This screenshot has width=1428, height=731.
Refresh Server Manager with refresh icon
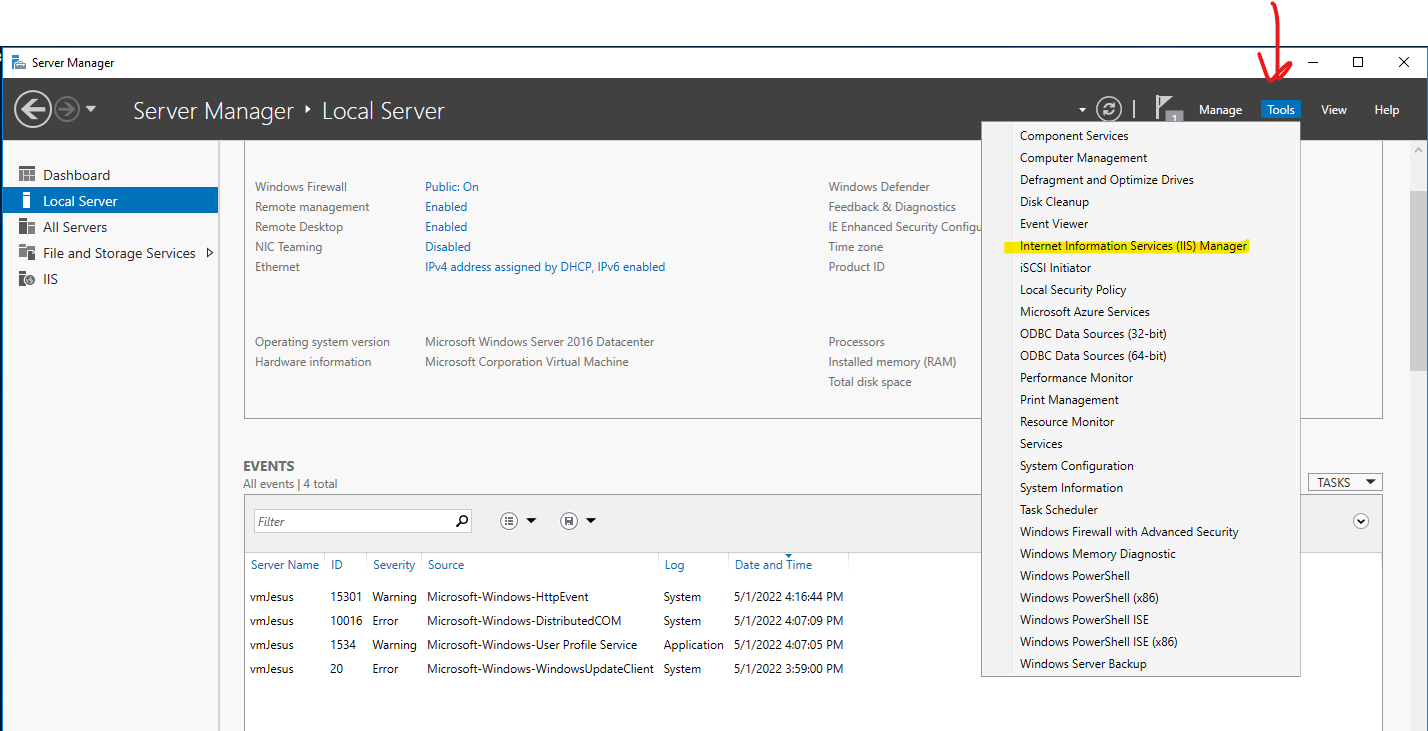pyautogui.click(x=1108, y=109)
